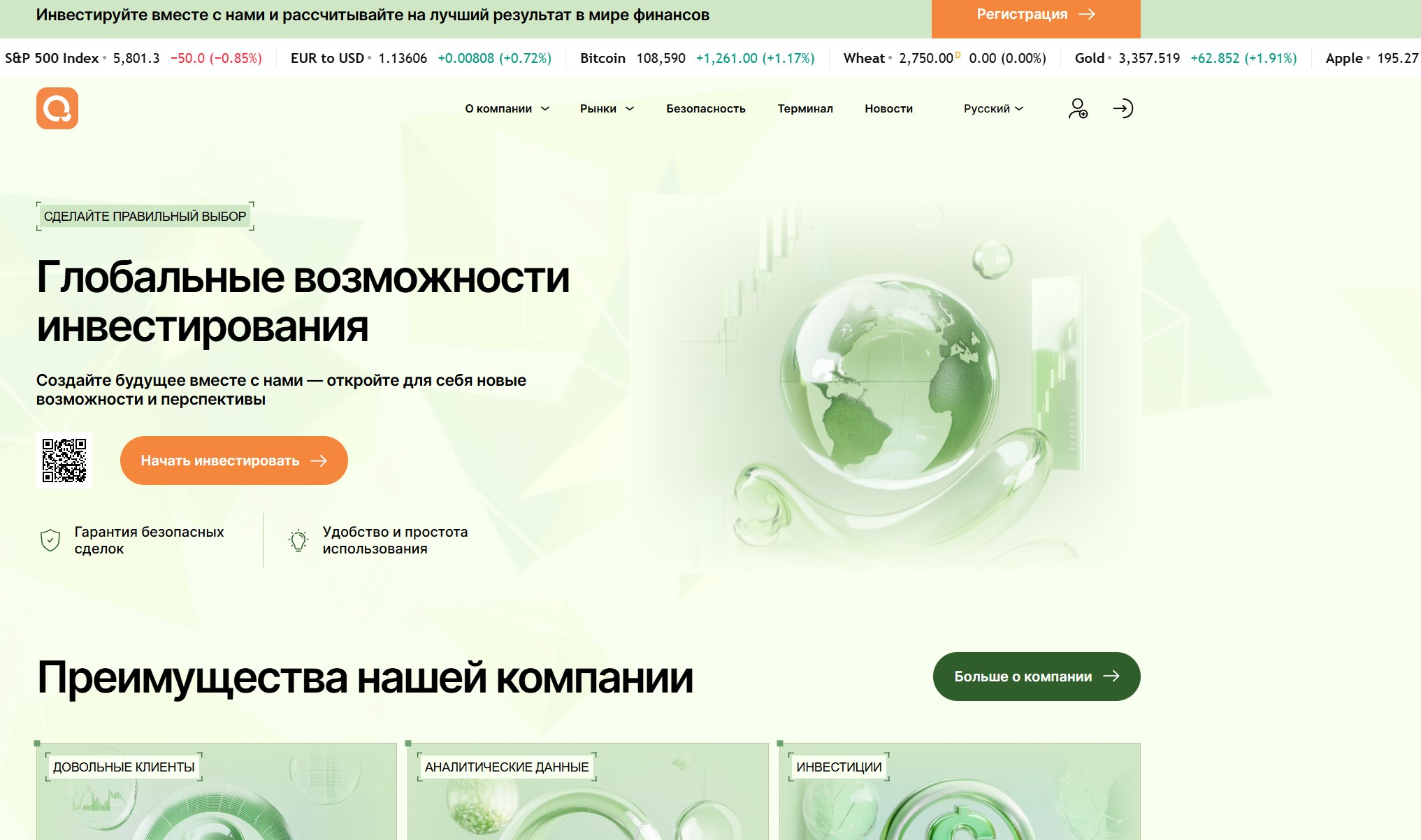1421x840 pixels.
Task: Expand the Рынки dropdown menu
Action: point(607,108)
